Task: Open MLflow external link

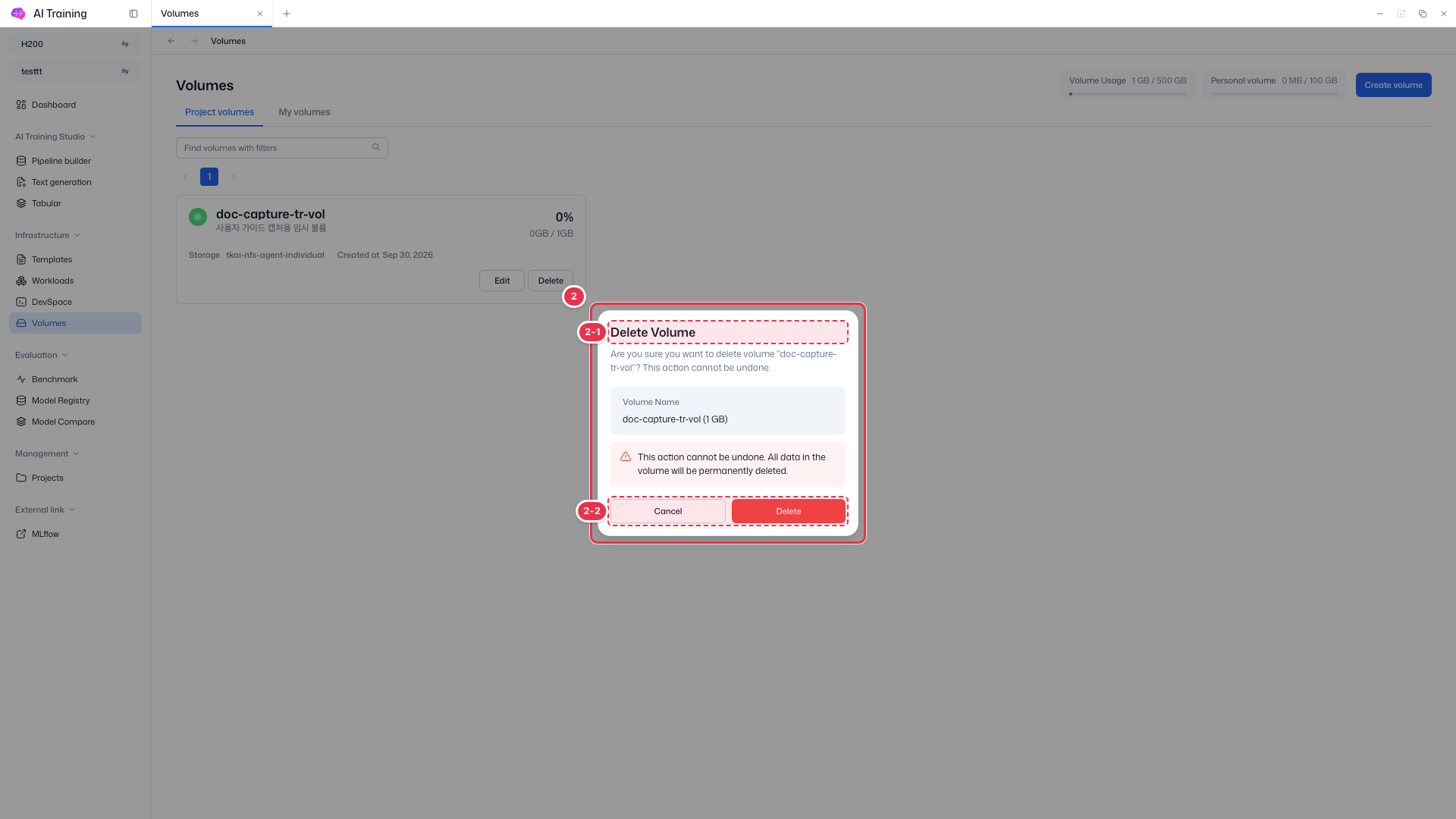Action: (75, 534)
